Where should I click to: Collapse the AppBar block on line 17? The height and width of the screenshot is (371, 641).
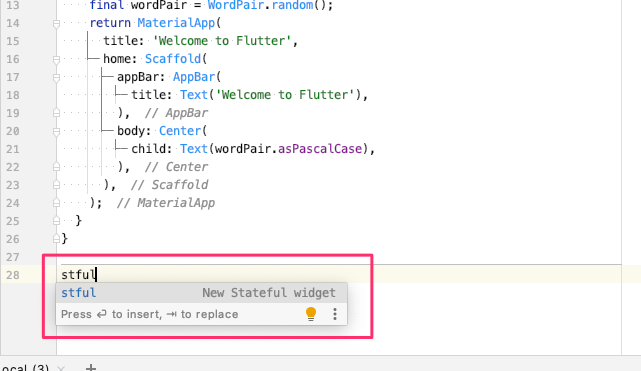(56, 78)
